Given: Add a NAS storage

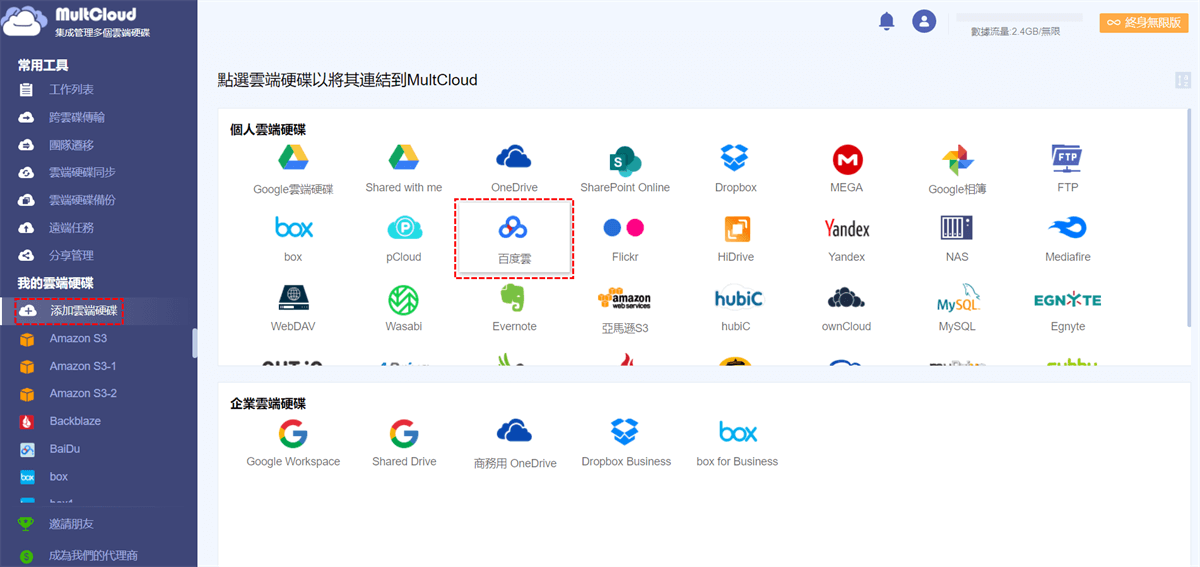Looking at the screenshot, I should coord(957,228).
